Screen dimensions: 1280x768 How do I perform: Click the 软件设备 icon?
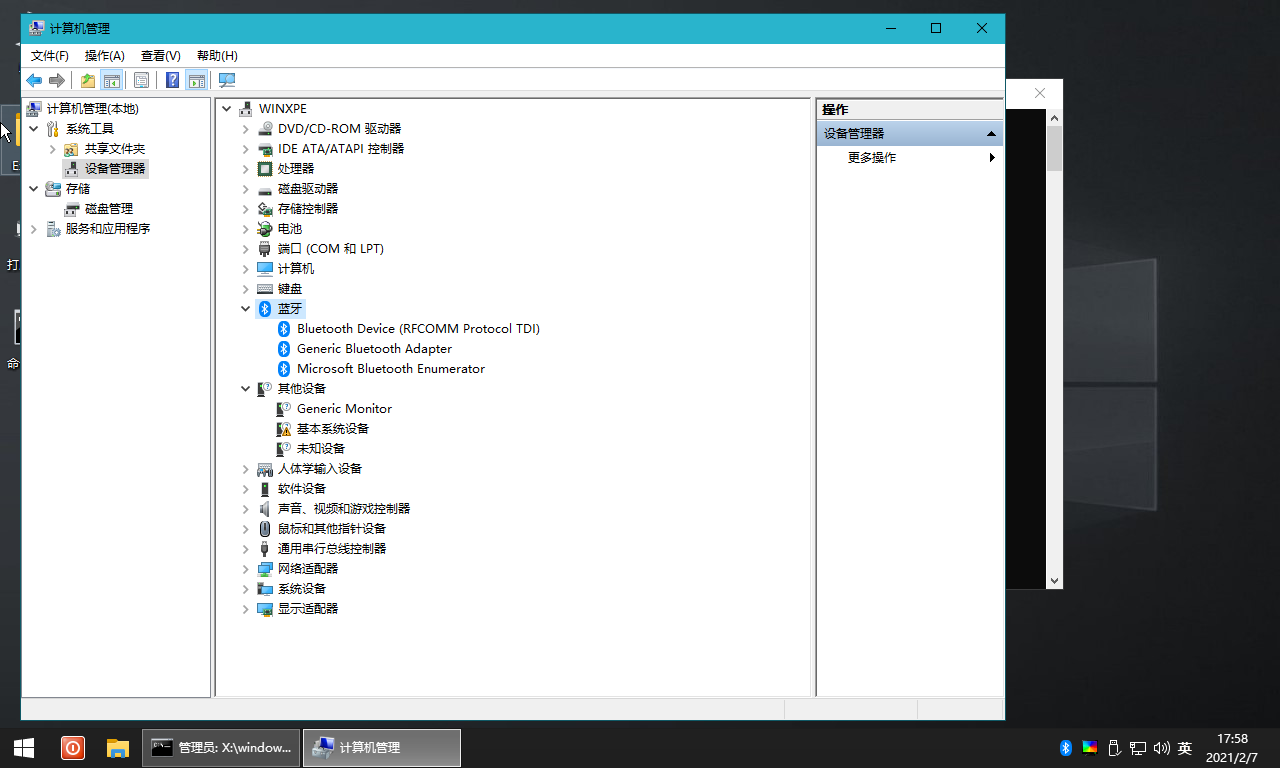point(264,488)
